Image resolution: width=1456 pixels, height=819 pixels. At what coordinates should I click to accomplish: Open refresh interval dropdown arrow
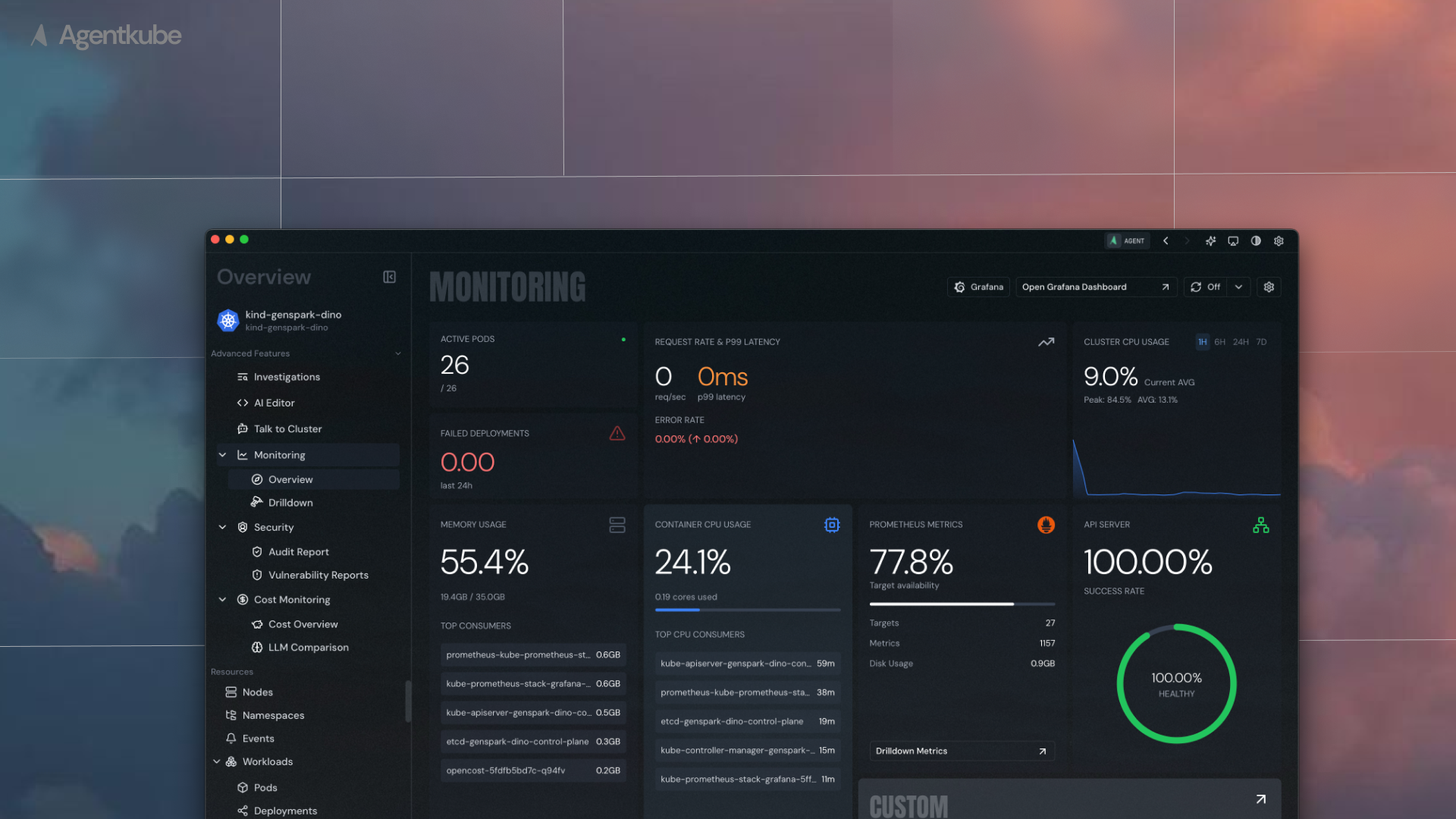point(1238,287)
